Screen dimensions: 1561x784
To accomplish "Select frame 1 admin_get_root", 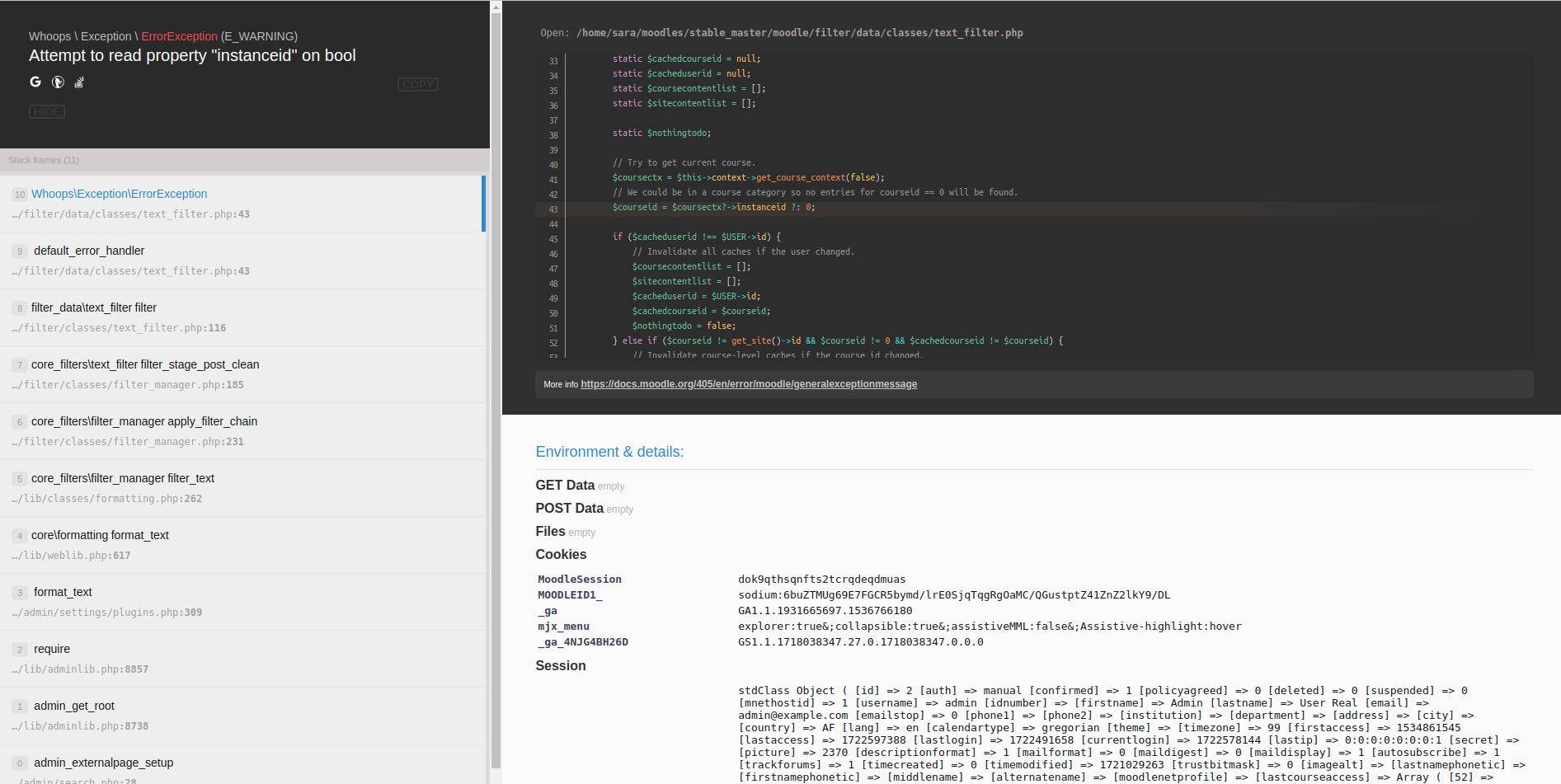I will (x=242, y=716).
